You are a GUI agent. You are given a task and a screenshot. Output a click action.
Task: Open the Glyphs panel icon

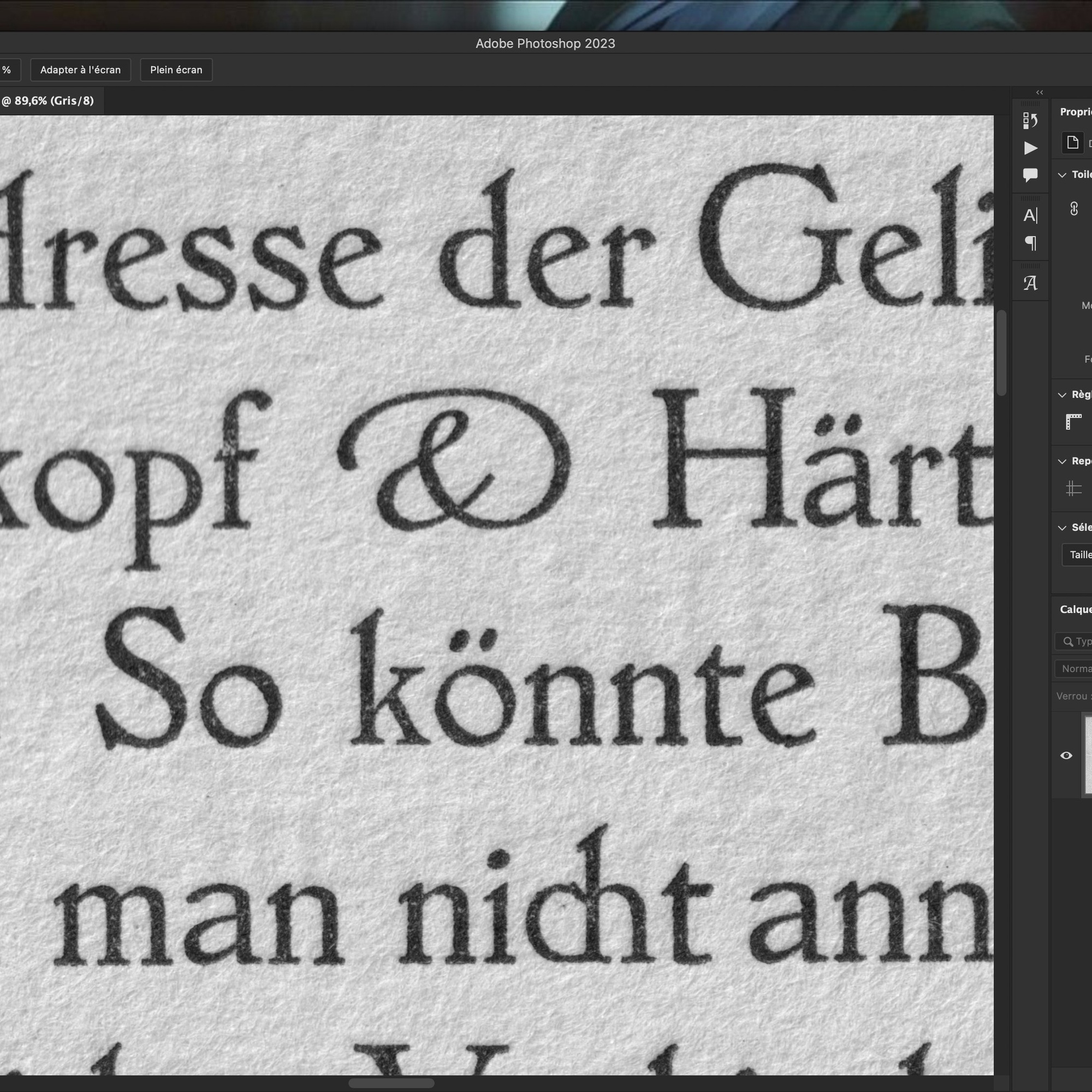(x=1030, y=283)
